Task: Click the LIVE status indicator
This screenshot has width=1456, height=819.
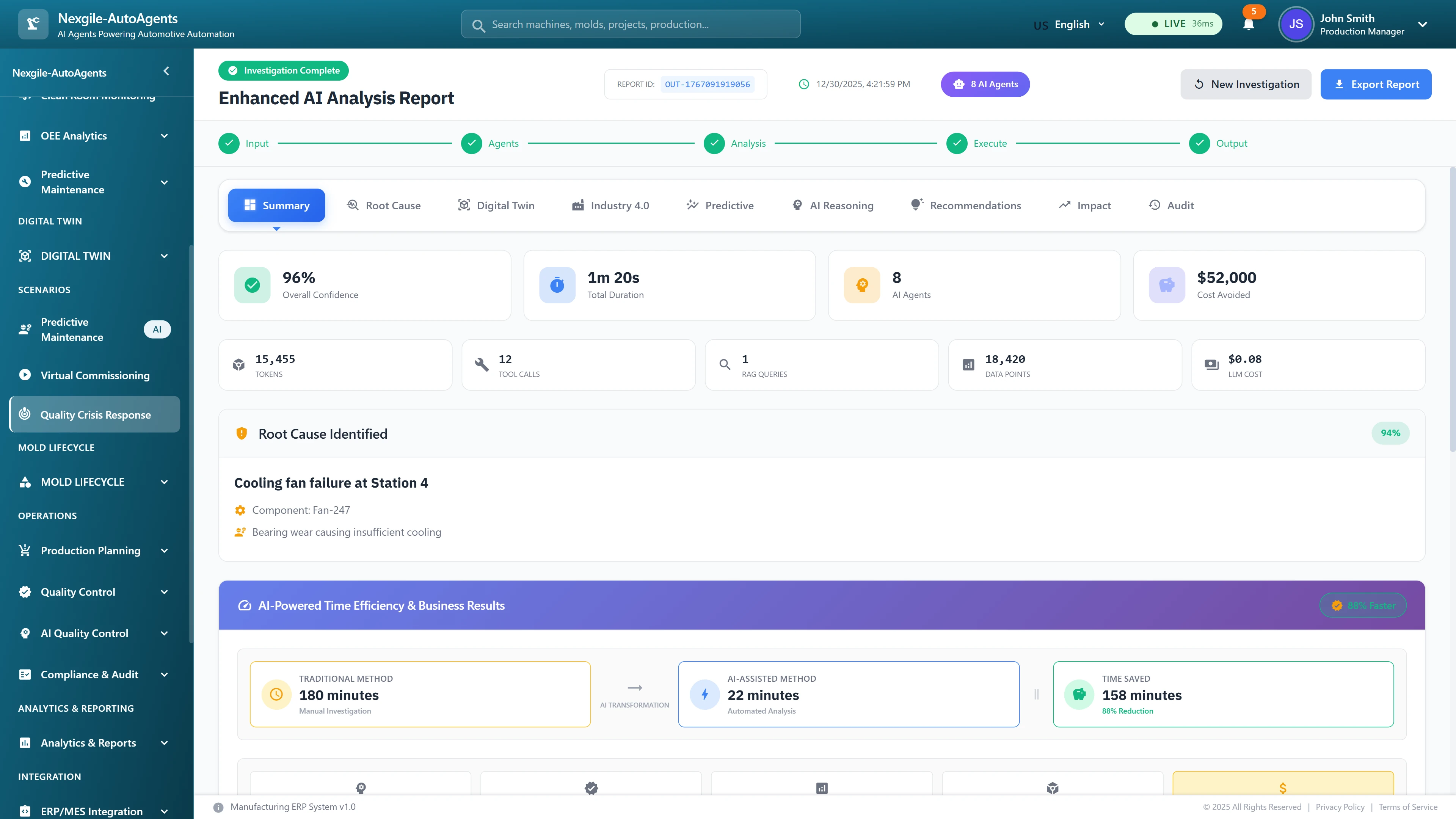Action: coord(1173,24)
